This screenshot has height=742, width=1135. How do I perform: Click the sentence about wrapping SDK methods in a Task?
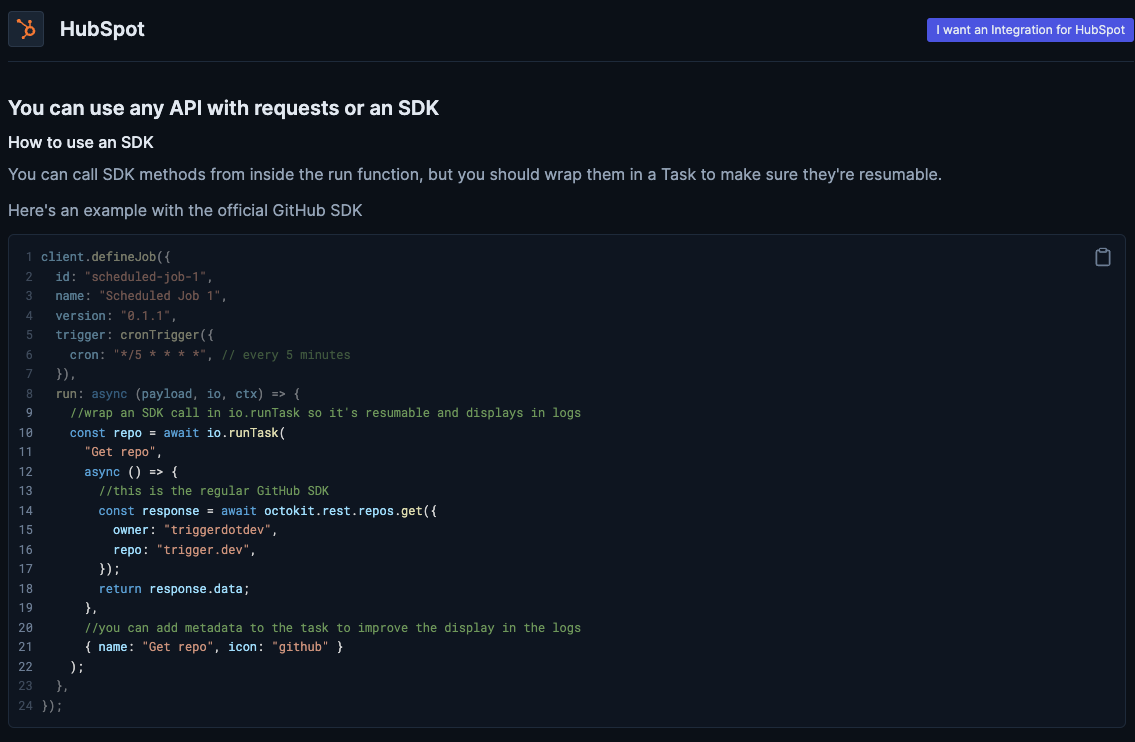pos(475,174)
